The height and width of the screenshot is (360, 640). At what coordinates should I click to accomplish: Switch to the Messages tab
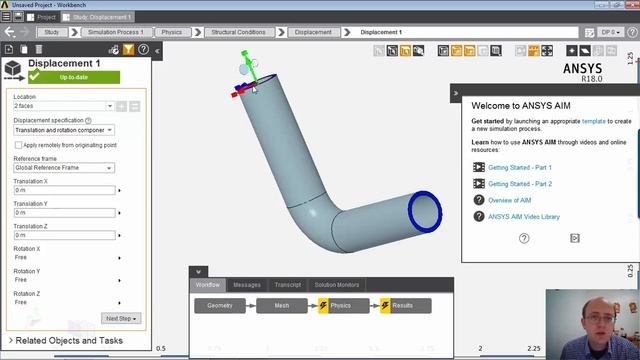[x=247, y=284]
